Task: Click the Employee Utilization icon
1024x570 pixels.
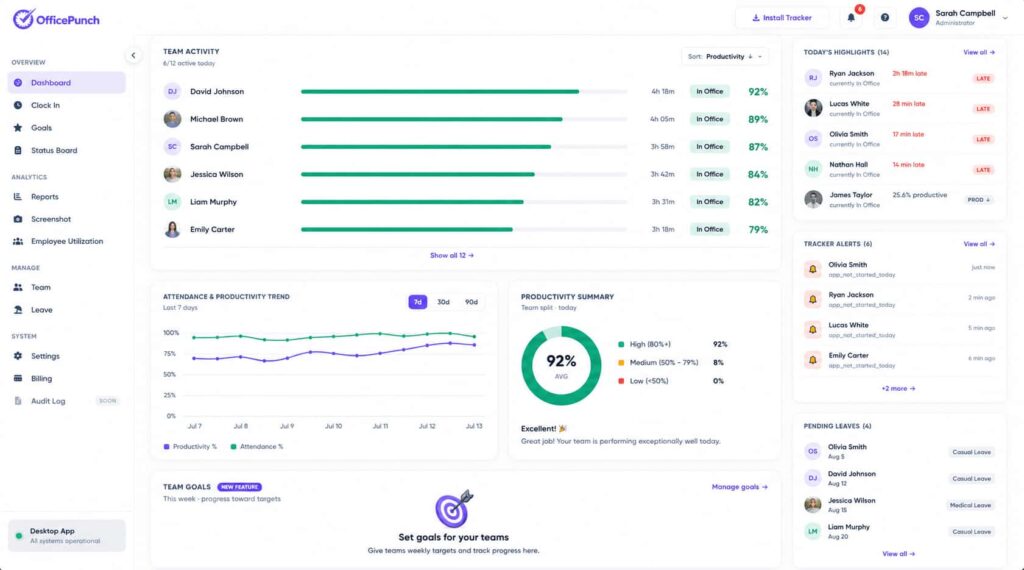Action: tap(18, 242)
